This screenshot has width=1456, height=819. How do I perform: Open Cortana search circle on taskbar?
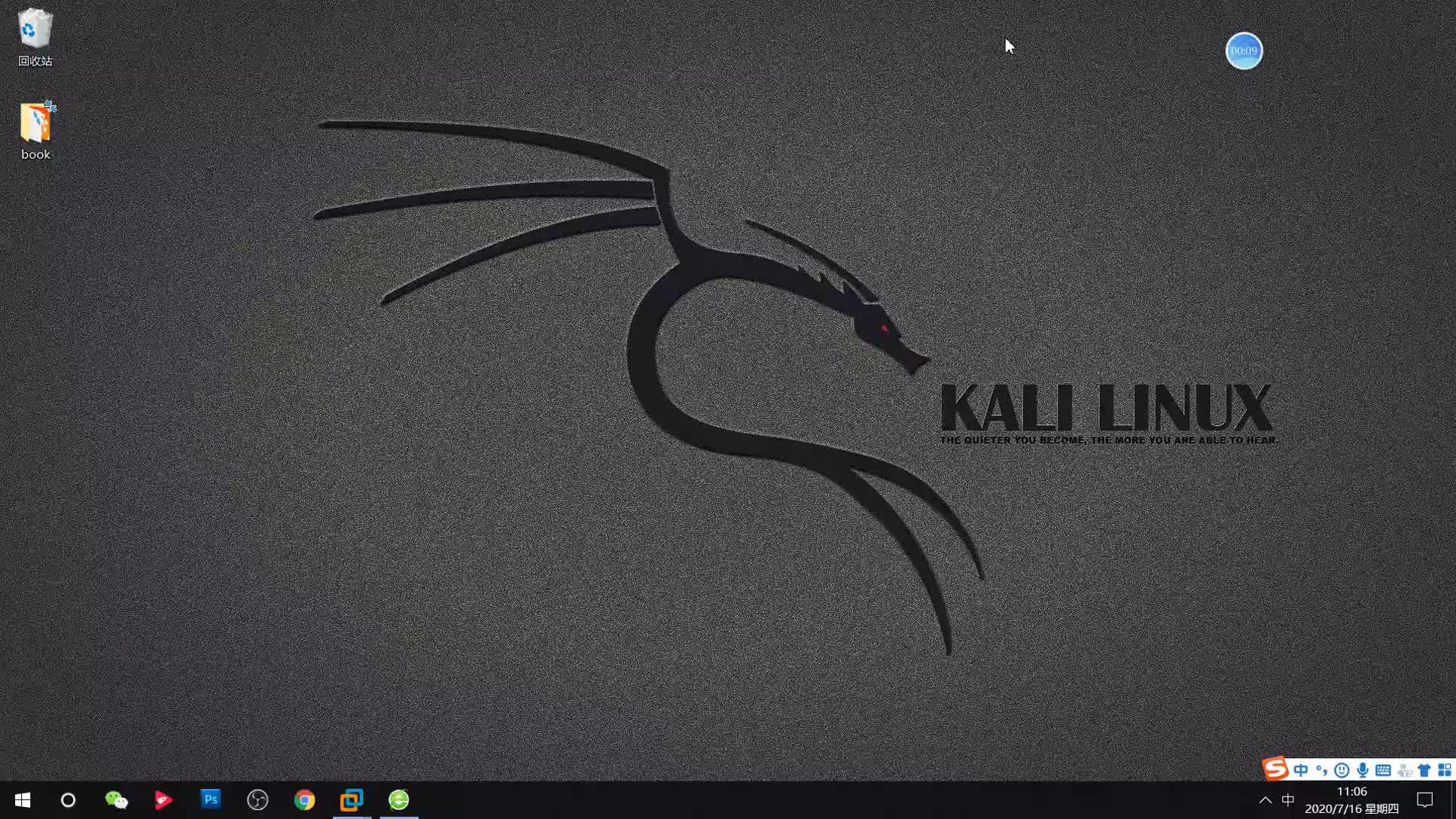(68, 799)
